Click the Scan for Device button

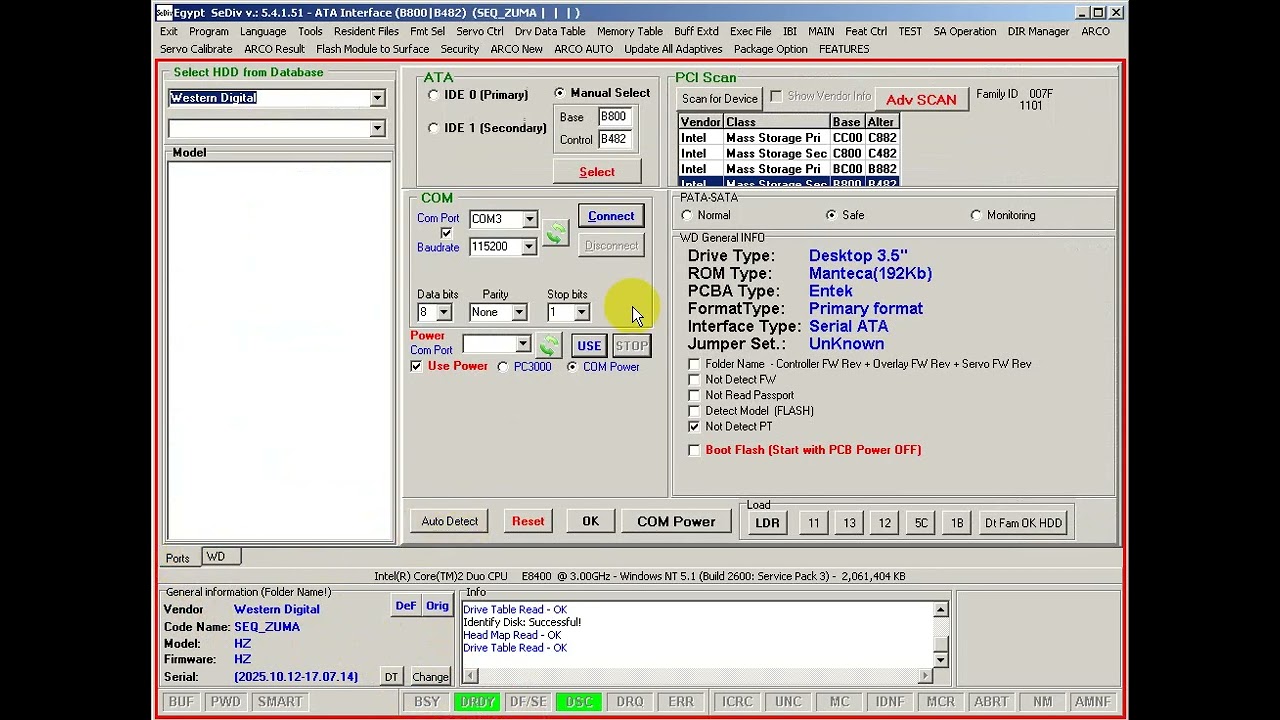[x=720, y=99]
